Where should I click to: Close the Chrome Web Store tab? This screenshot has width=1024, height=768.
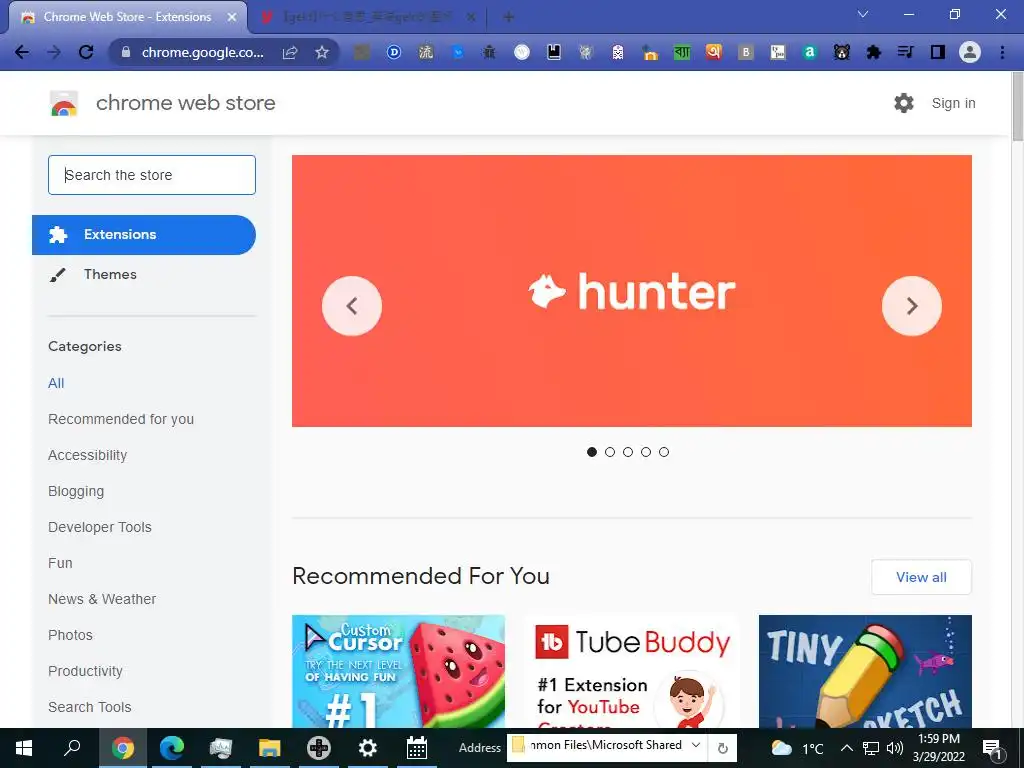click(x=232, y=17)
